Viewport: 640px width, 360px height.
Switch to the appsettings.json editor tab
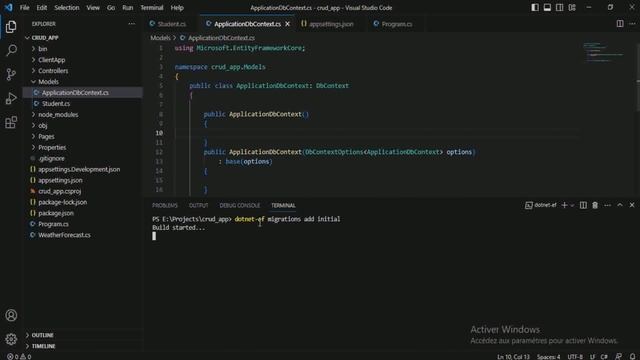point(331,24)
